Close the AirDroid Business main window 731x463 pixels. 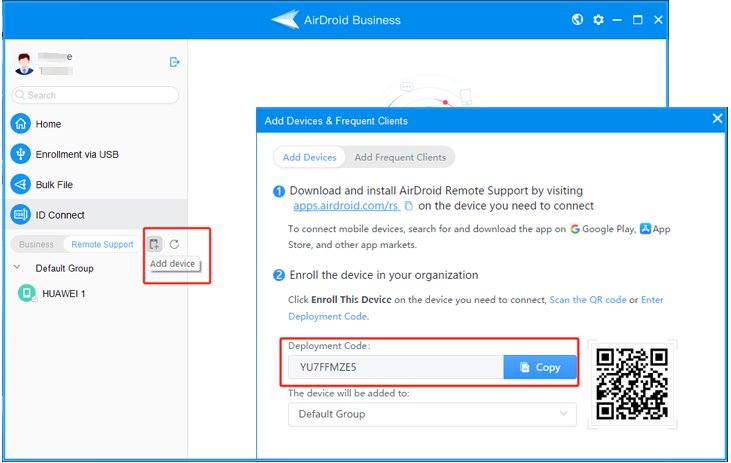pyautogui.click(x=658, y=20)
